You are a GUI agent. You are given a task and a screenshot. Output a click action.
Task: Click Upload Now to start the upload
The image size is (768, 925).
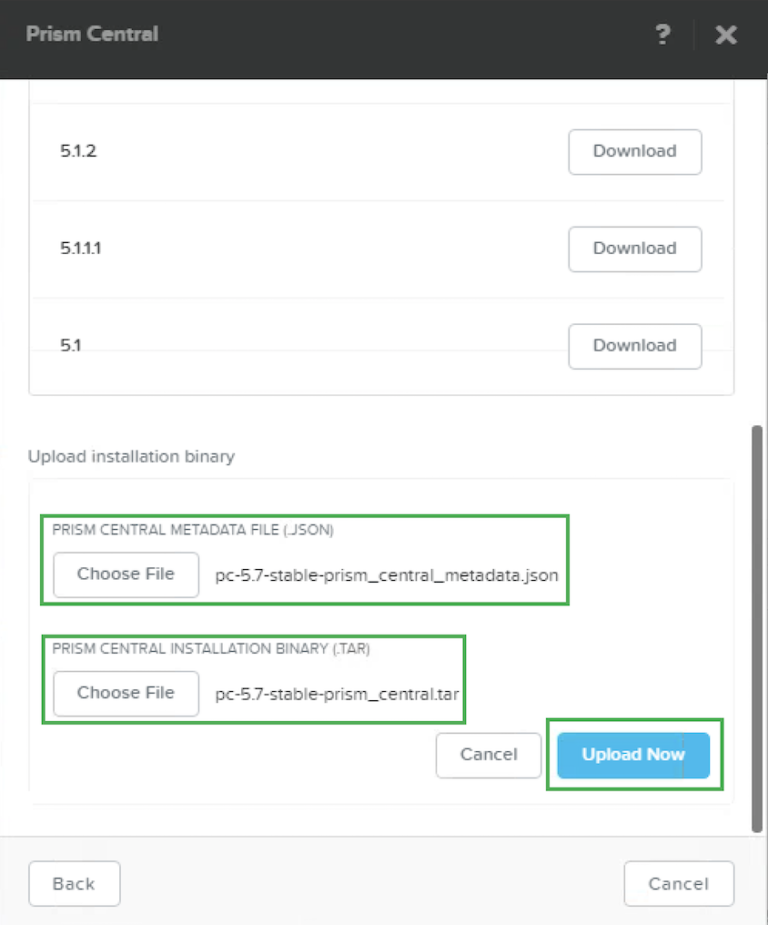(633, 755)
